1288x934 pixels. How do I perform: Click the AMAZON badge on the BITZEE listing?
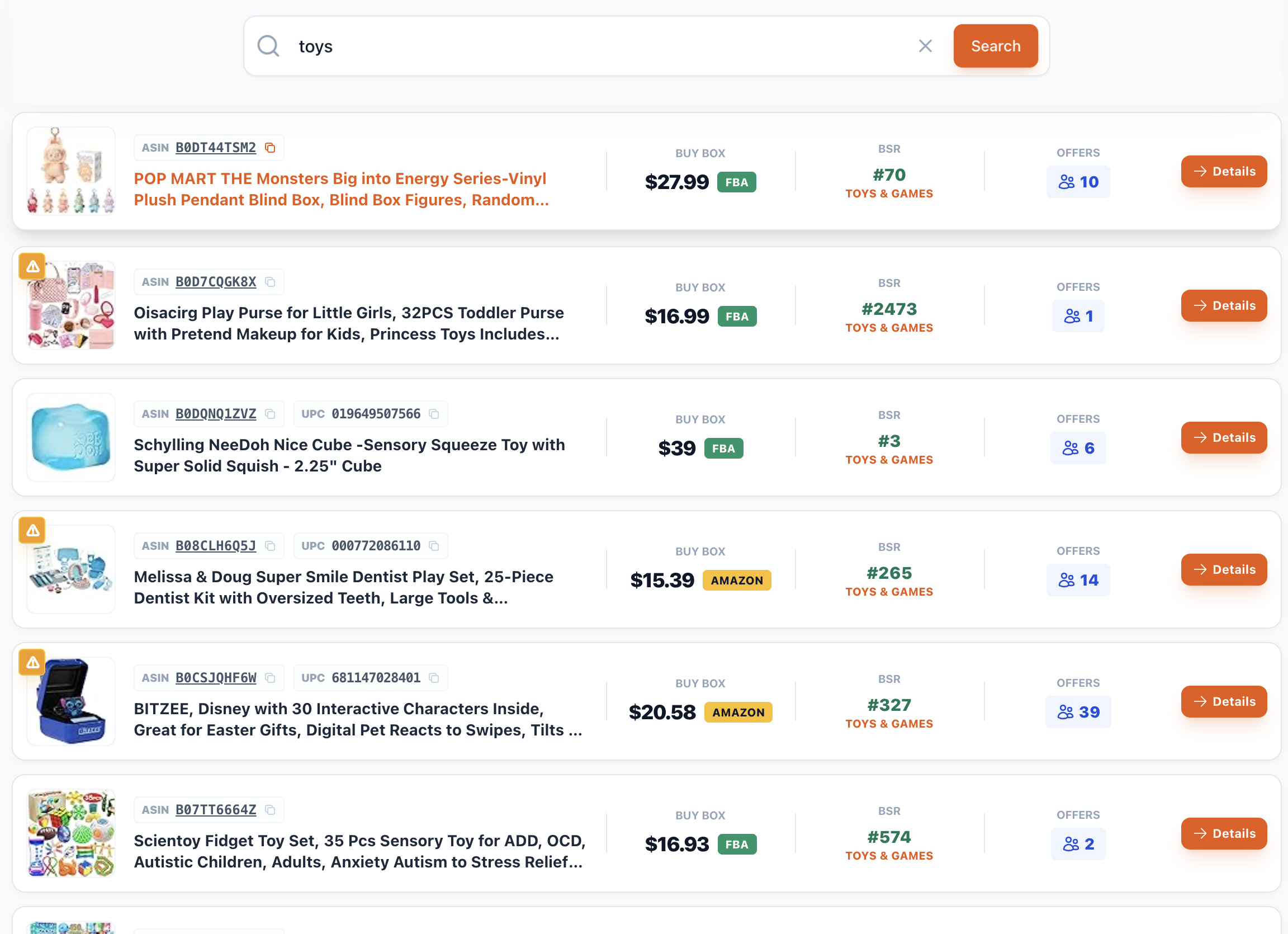pyautogui.click(x=738, y=712)
